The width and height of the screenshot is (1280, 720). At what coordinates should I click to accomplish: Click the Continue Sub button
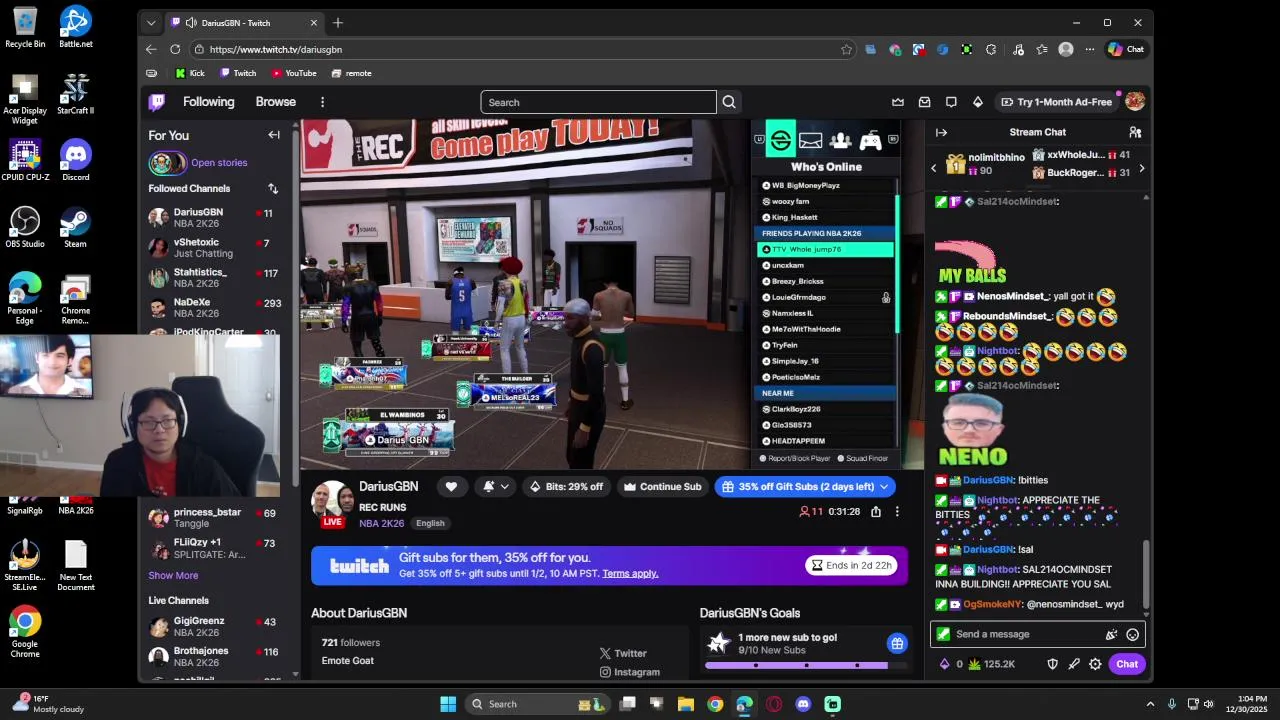(662, 487)
